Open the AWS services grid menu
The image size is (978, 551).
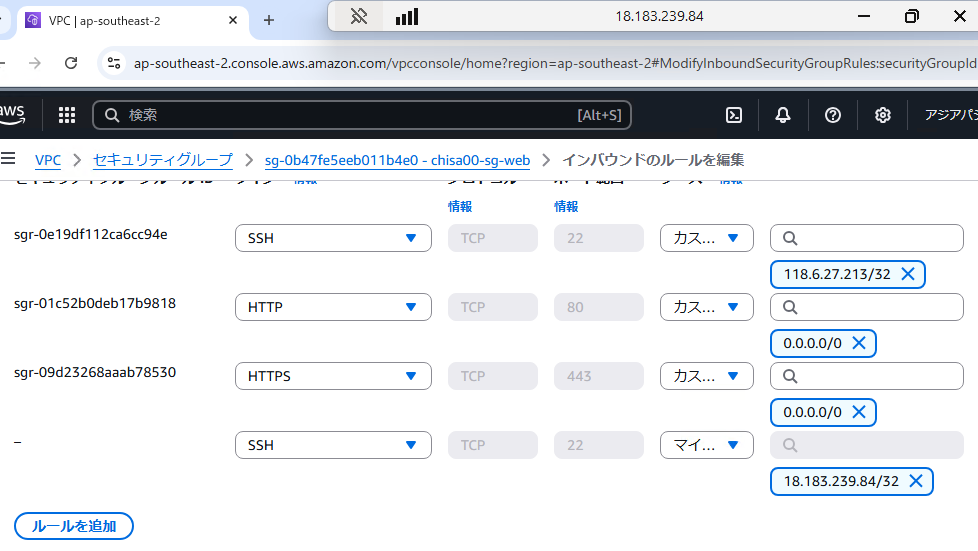[67, 115]
